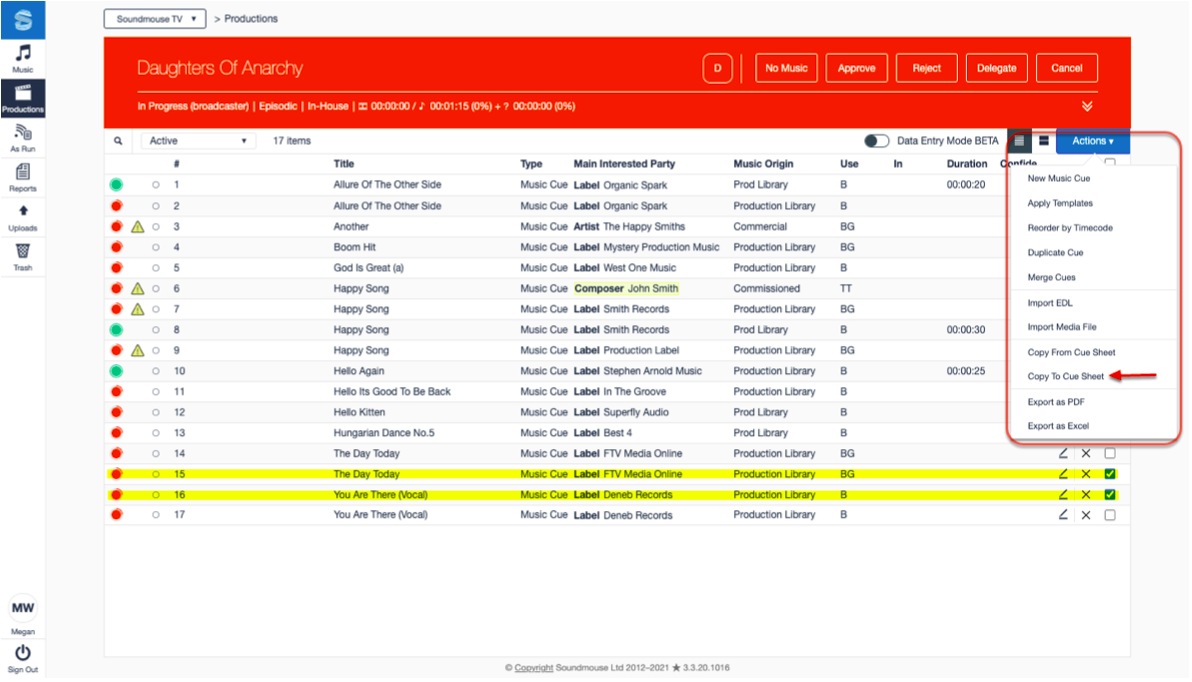Select radio circle on row 10
This screenshot has width=1192, height=682.
(x=156, y=371)
